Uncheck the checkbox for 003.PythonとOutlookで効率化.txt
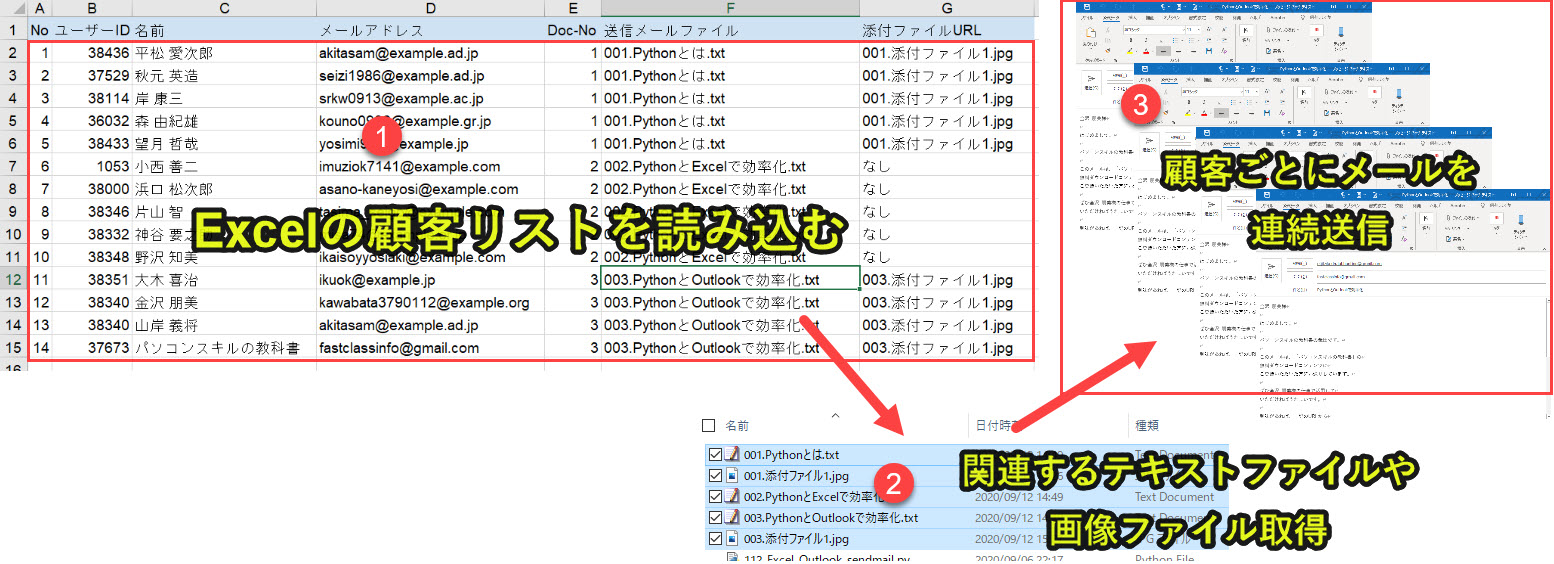Screen dimensions: 1554x564 click(714, 518)
